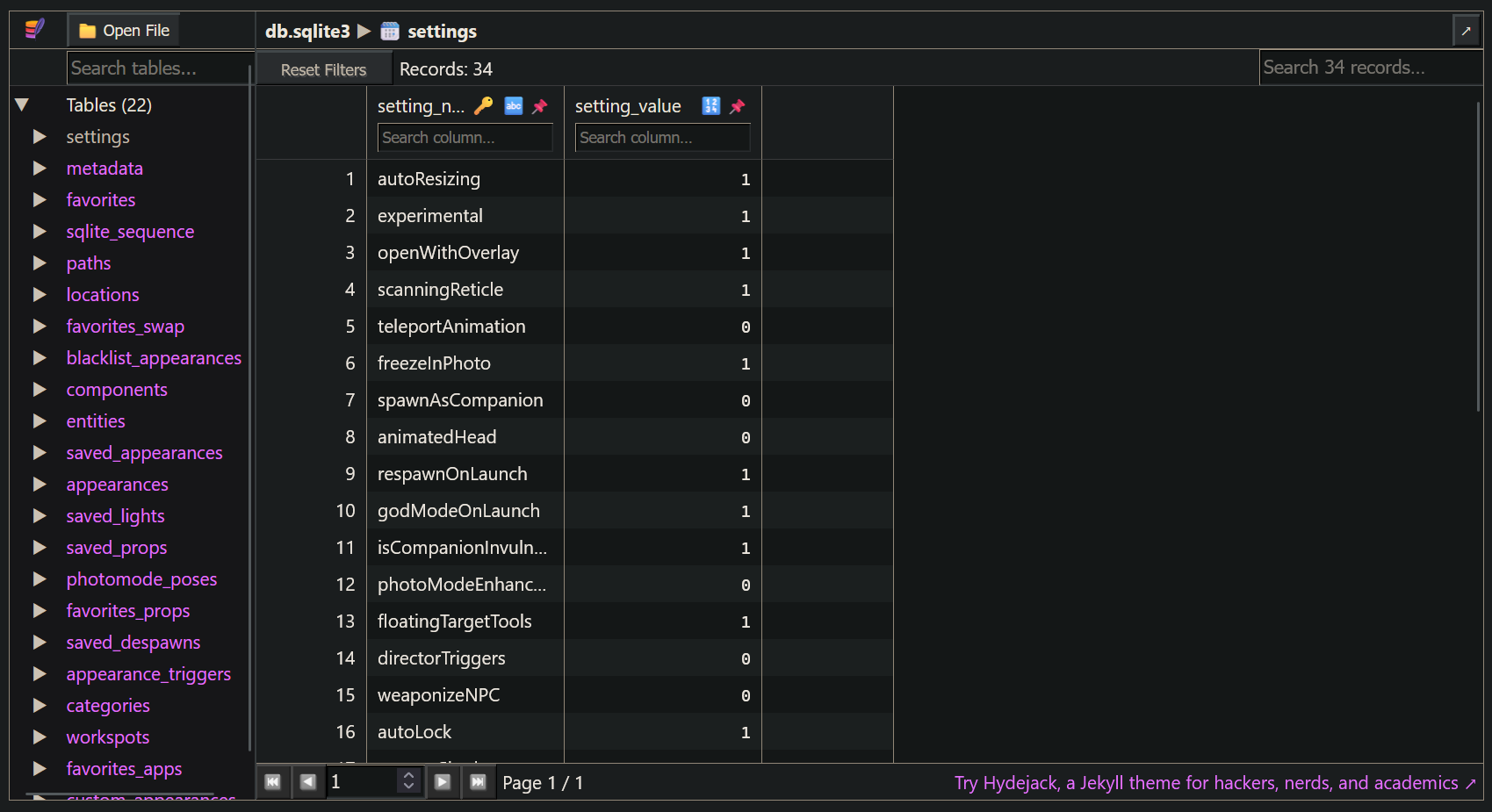Expand the saved_lights table node

point(40,516)
